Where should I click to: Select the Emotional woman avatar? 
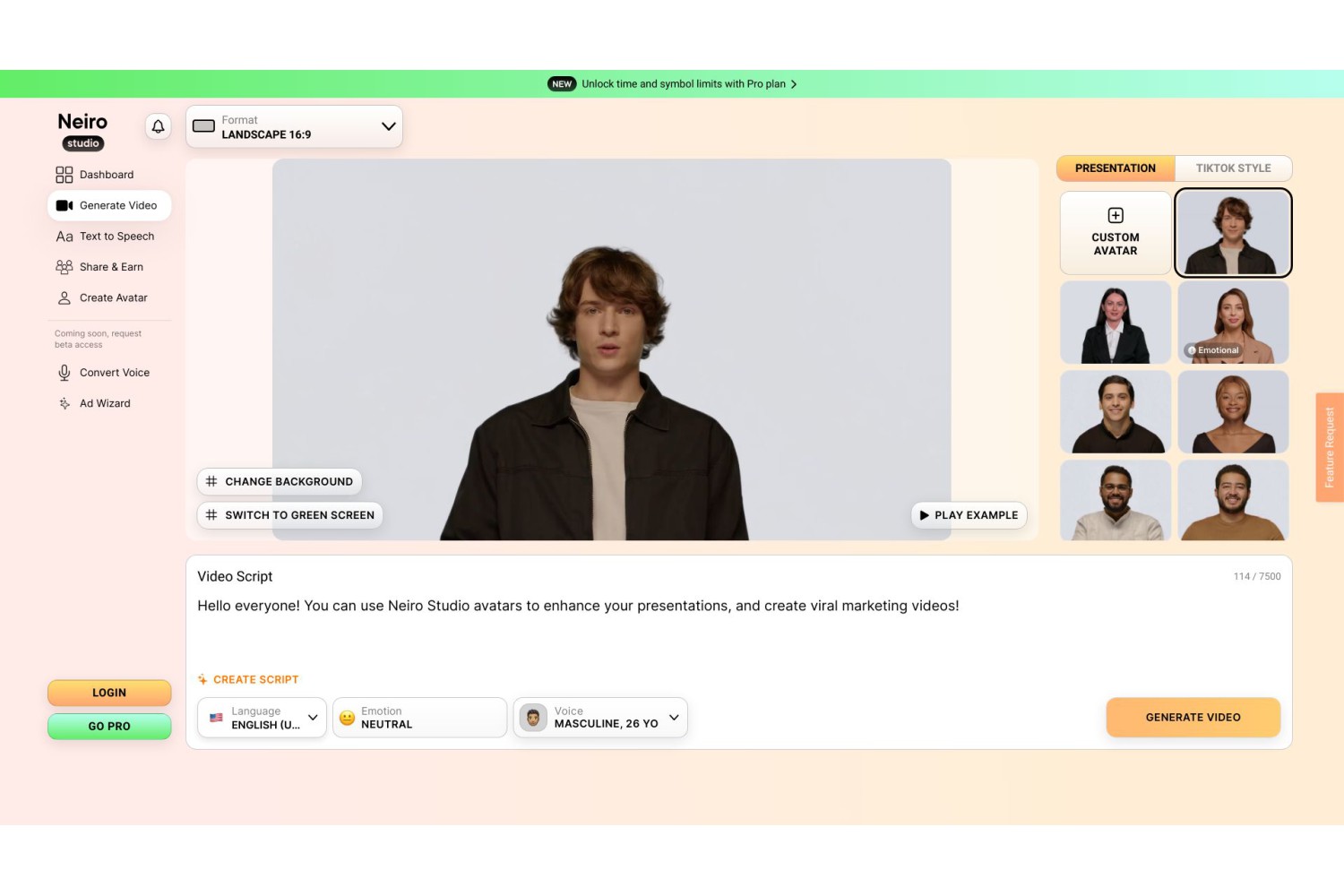point(1233,323)
